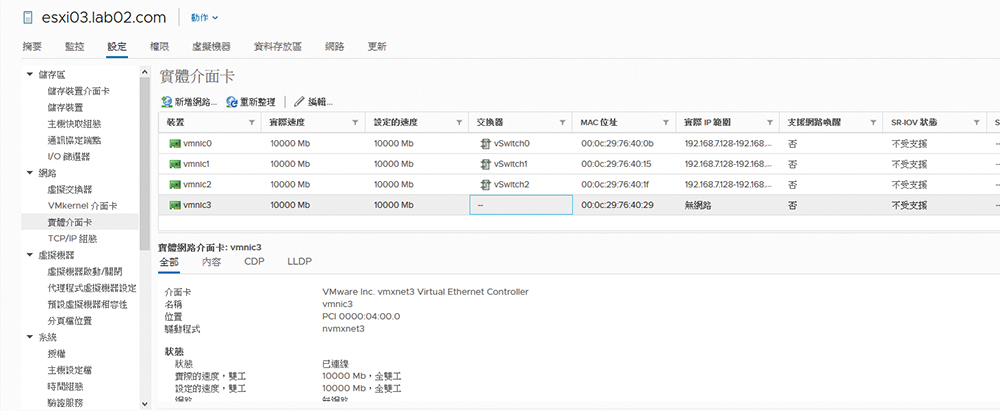Filter the 支援網路喚醒 column
The image size is (1000, 411).
(873, 122)
